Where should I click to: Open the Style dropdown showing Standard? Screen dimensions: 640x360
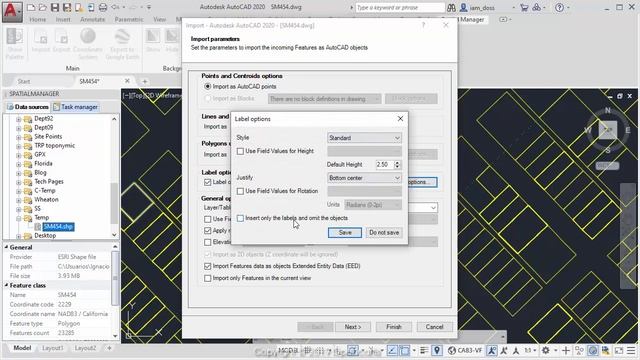click(364, 138)
